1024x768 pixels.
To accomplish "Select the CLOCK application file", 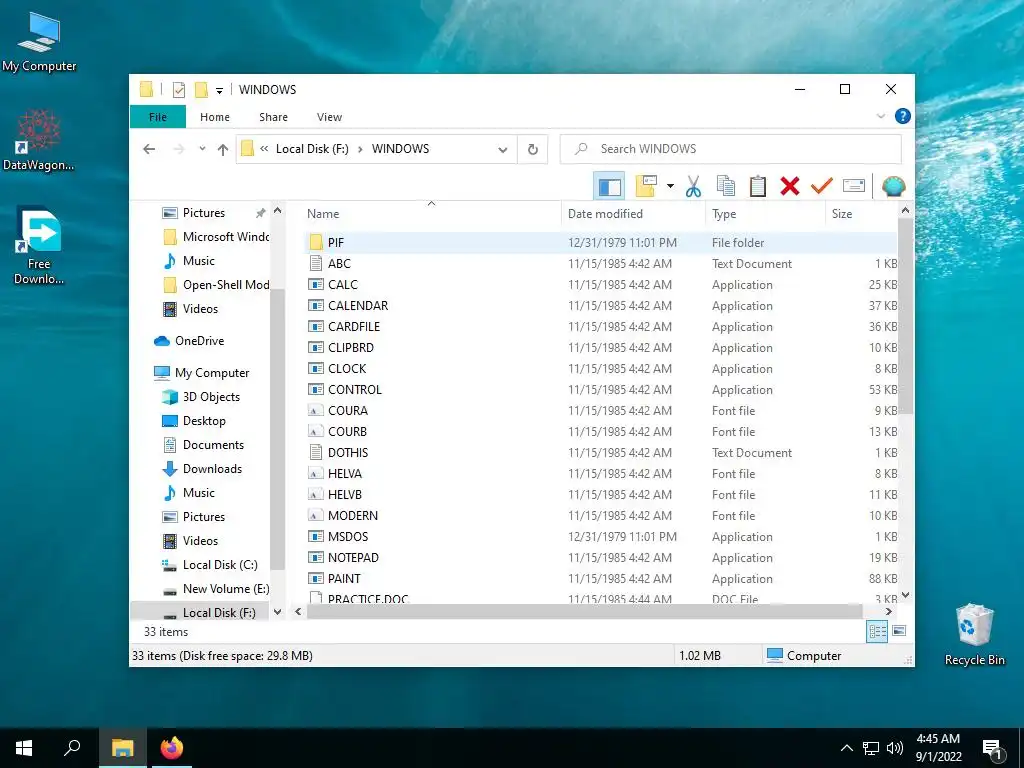I will 601,368.
